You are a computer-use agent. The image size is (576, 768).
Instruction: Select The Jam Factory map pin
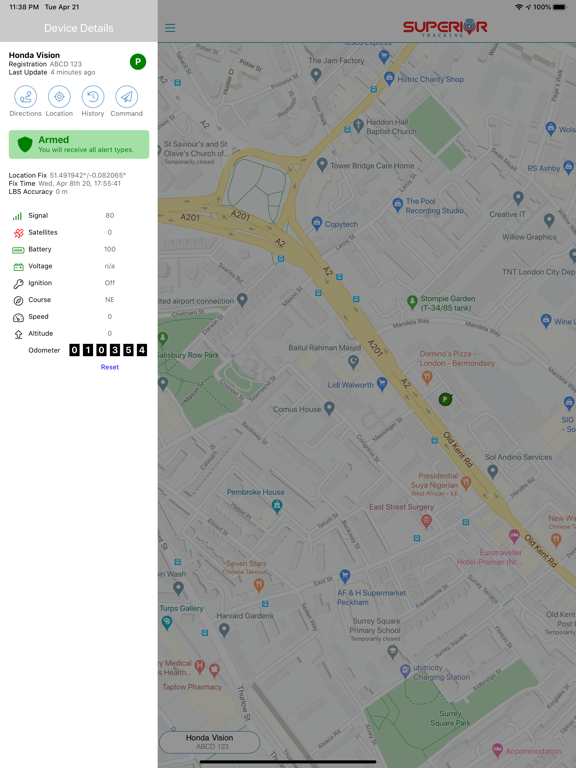tap(316, 74)
